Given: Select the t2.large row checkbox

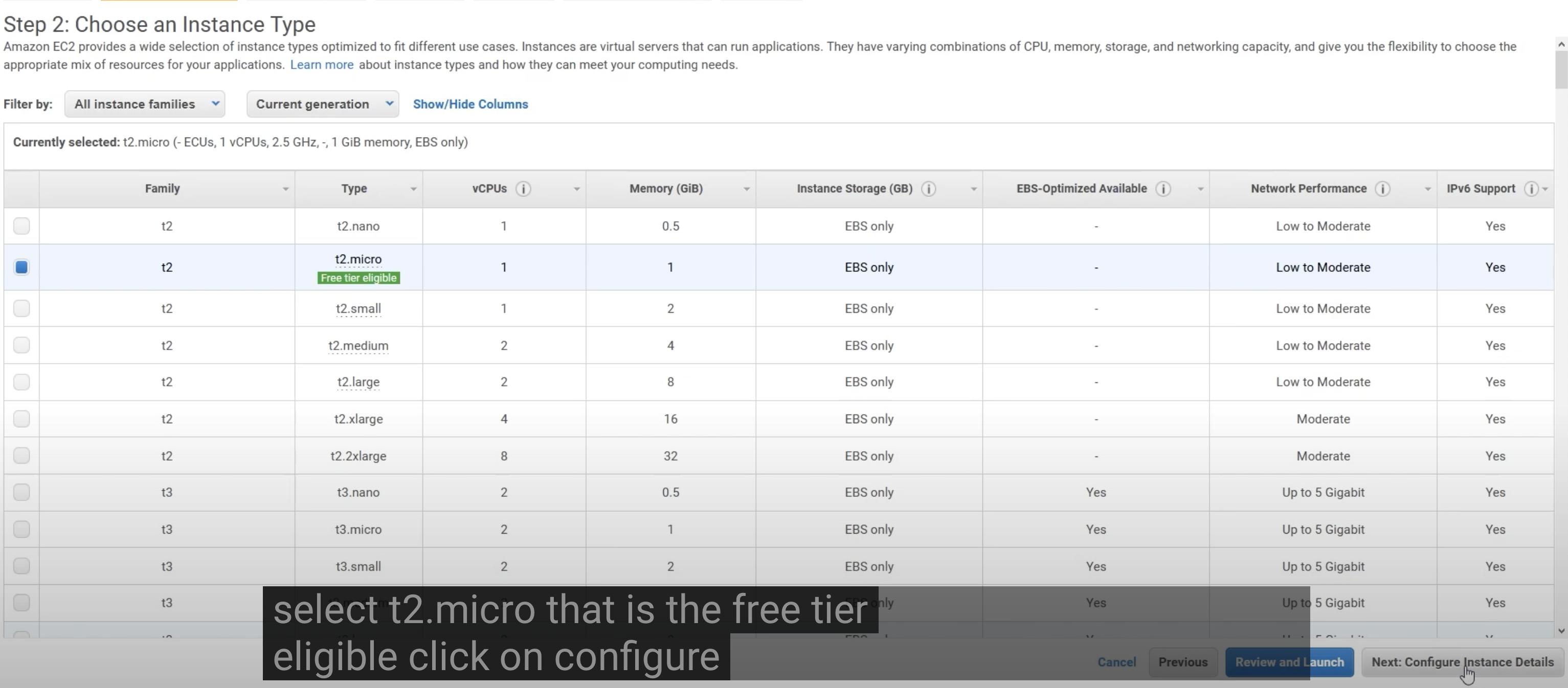Looking at the screenshot, I should pyautogui.click(x=21, y=382).
